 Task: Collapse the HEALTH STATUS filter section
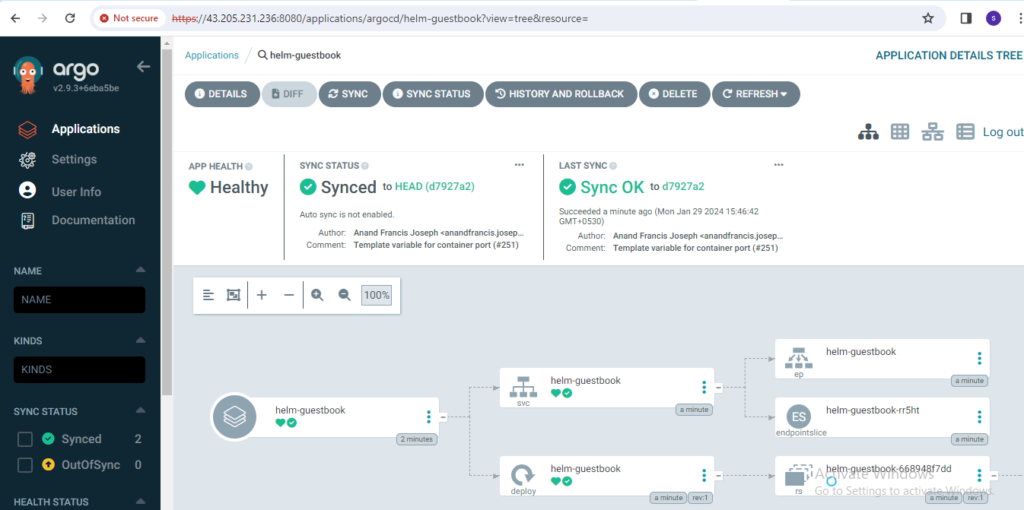click(140, 502)
